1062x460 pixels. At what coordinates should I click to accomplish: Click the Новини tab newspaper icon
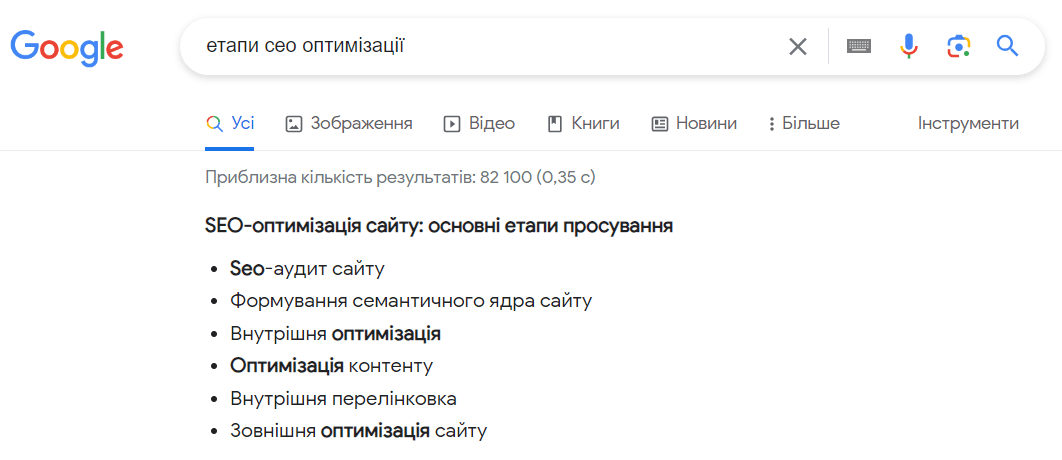(660, 124)
